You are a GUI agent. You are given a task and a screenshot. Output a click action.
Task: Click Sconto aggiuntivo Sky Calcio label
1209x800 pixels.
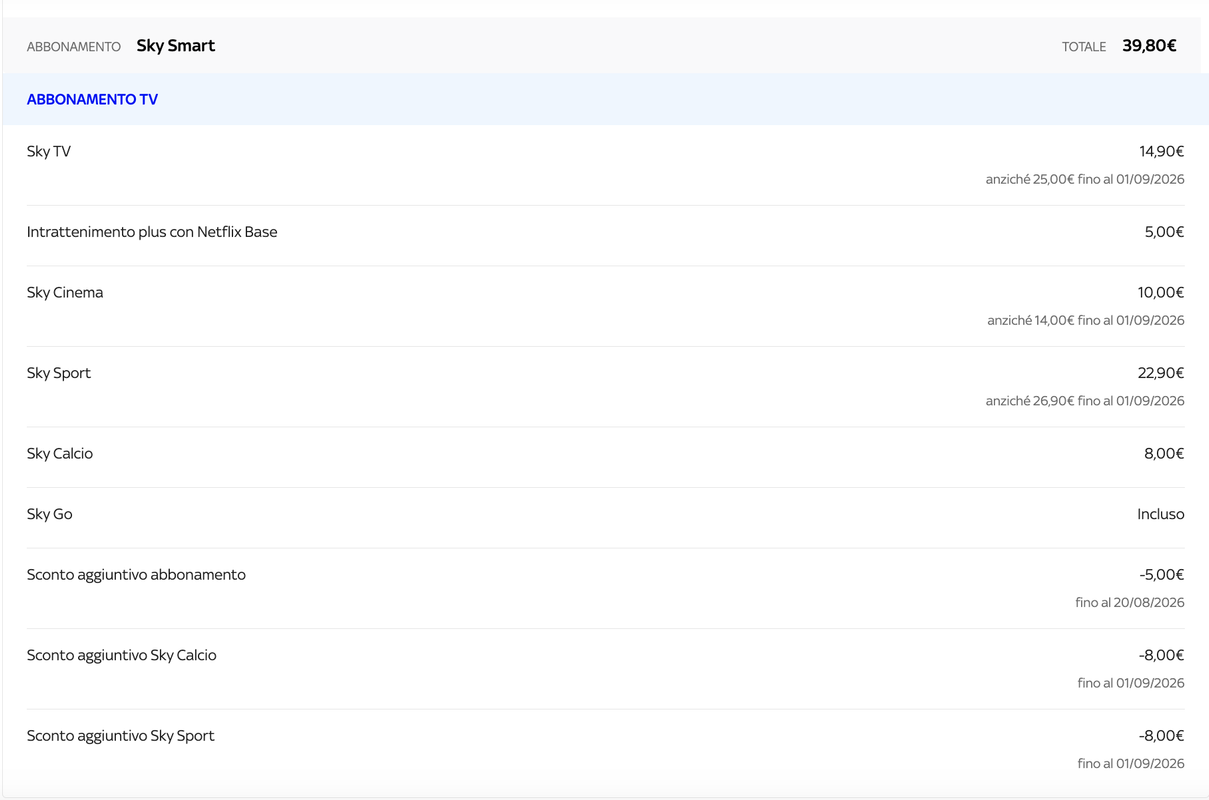[x=122, y=656]
